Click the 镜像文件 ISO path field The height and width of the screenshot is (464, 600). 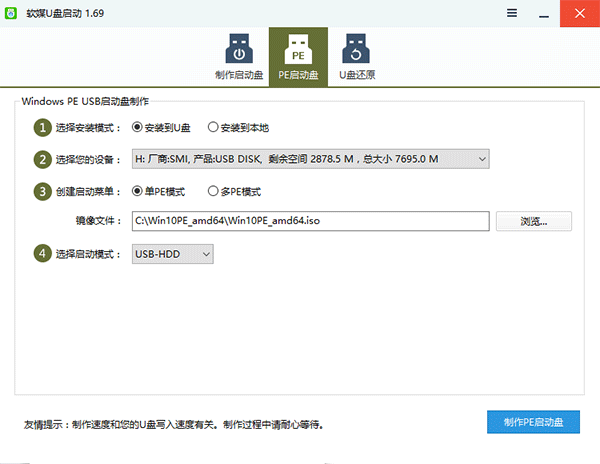coord(310,221)
